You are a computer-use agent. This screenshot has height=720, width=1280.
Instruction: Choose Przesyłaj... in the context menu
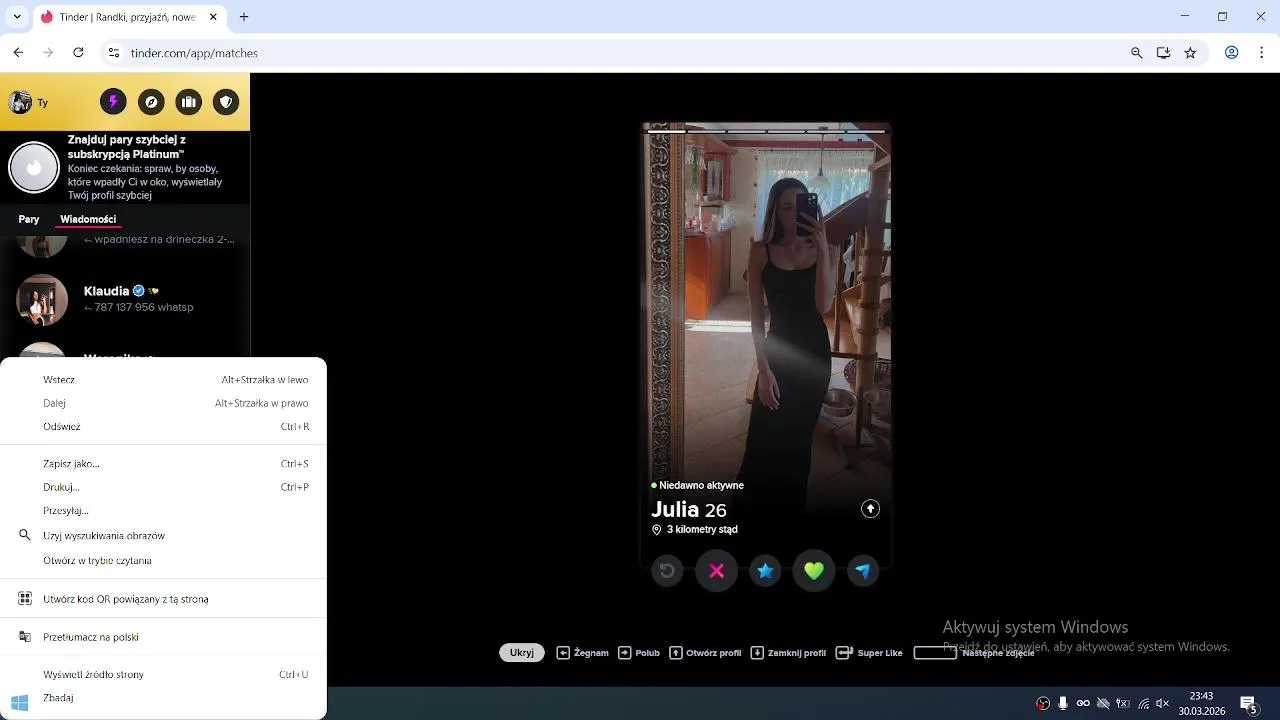click(164, 510)
